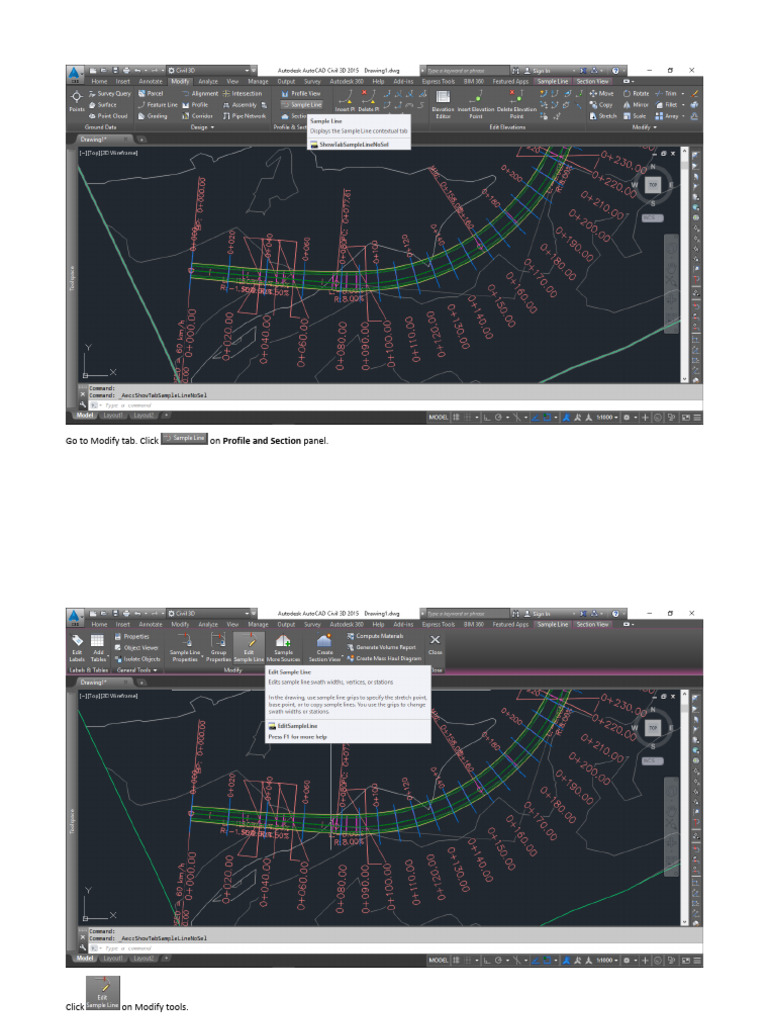Click Add Tables in lower screenshot ribbon
Screen dimensions: 768x1024
click(x=97, y=647)
